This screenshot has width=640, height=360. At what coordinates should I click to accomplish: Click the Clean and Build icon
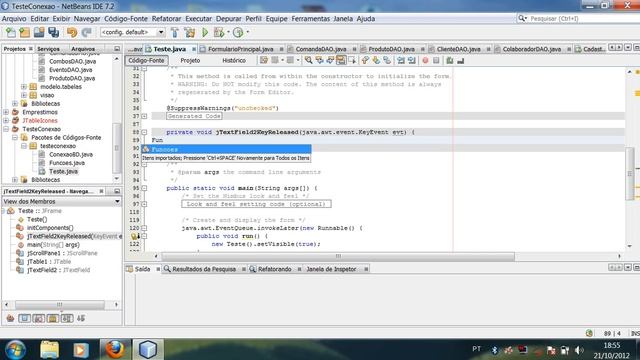coord(189,32)
